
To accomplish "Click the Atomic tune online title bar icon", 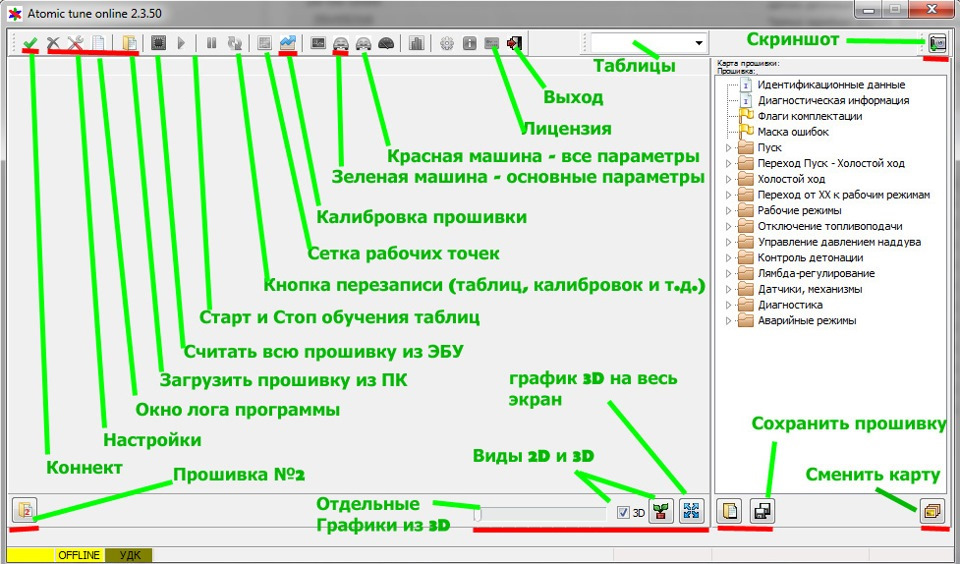I will tap(14, 13).
